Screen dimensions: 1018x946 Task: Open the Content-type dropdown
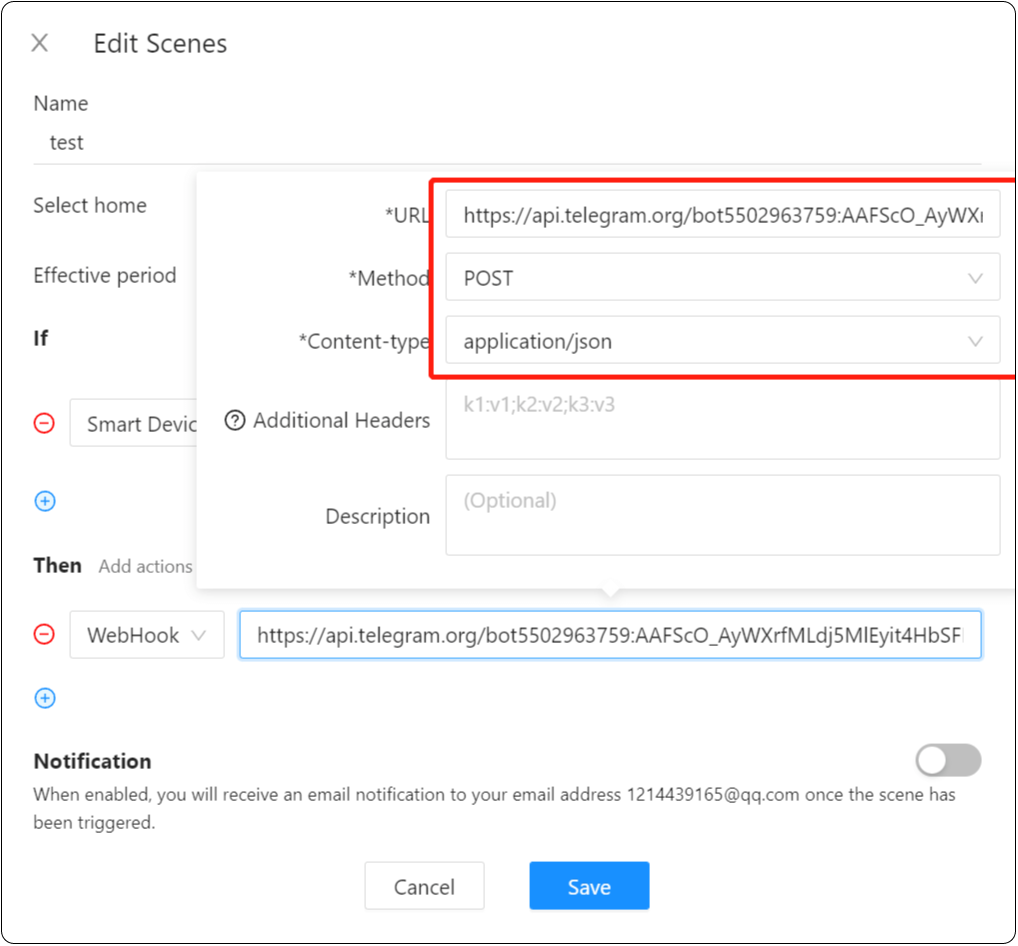pyautogui.click(x=722, y=341)
